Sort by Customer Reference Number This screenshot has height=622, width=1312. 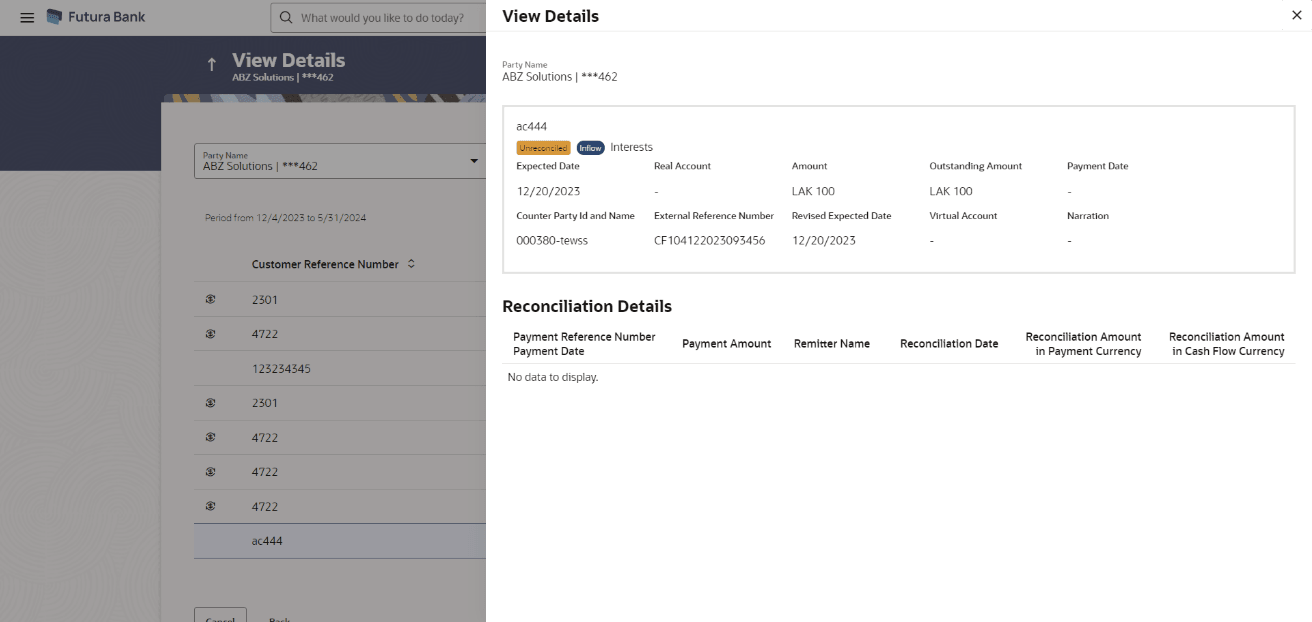point(411,264)
